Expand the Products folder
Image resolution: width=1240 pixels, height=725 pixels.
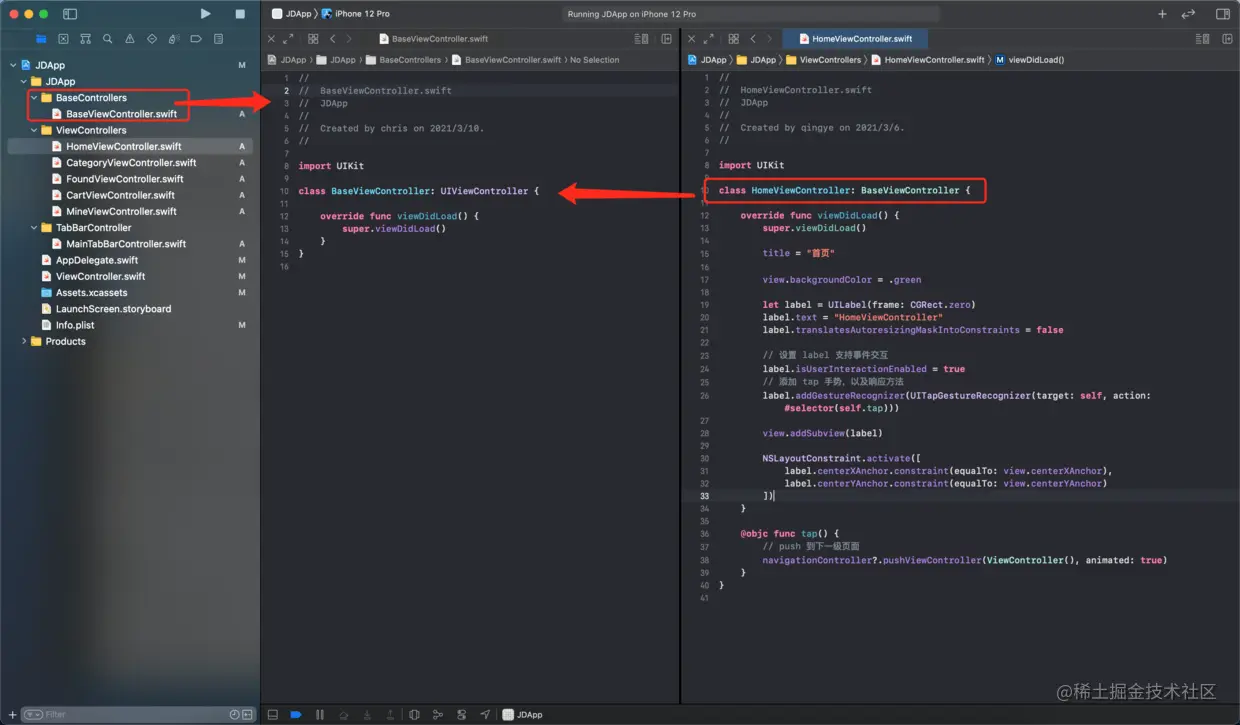tap(24, 341)
